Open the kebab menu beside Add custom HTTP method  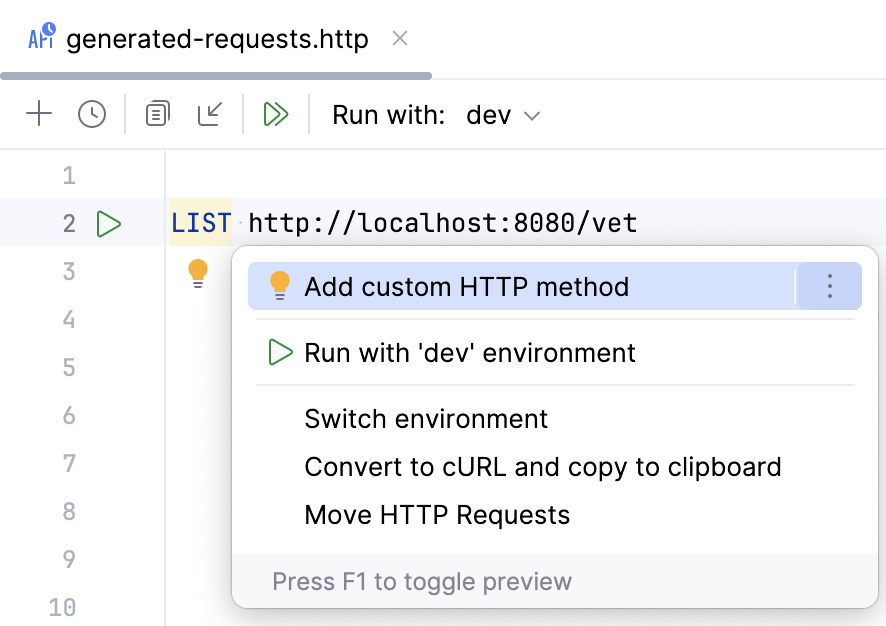829,286
